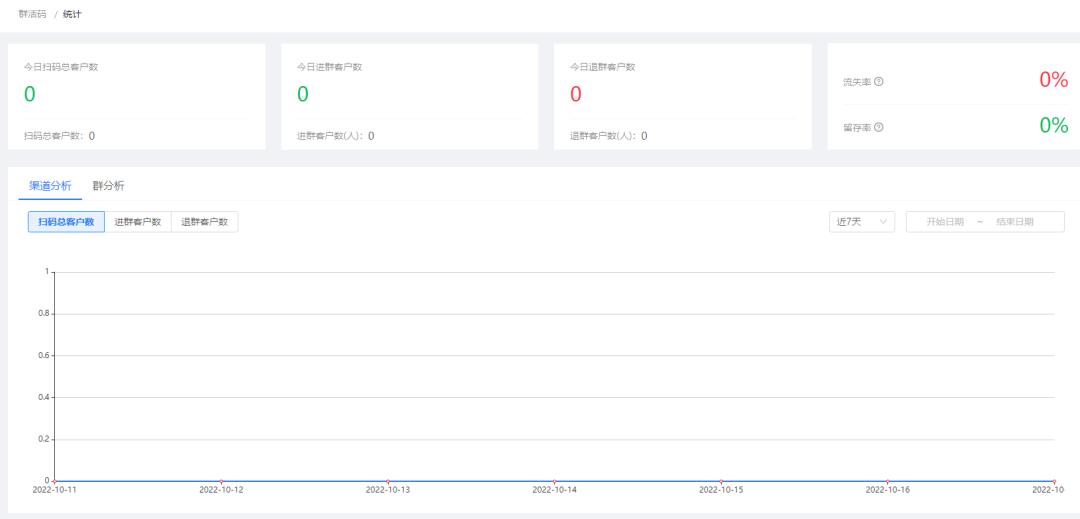Click the 今日扫码总客户数 statistics card
This screenshot has height=519, width=1080.
coord(137,97)
